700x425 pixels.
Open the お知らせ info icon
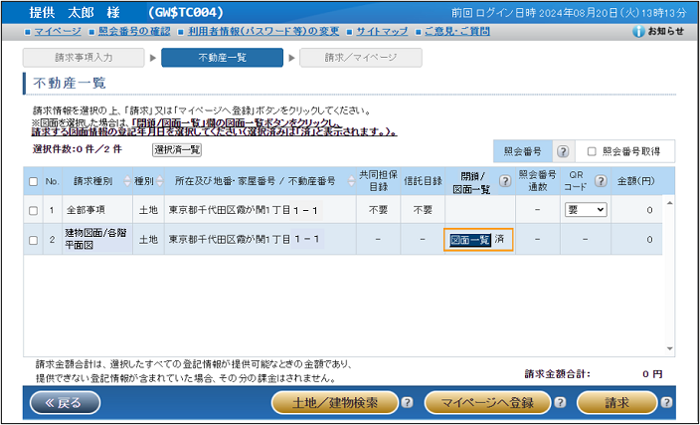click(639, 31)
